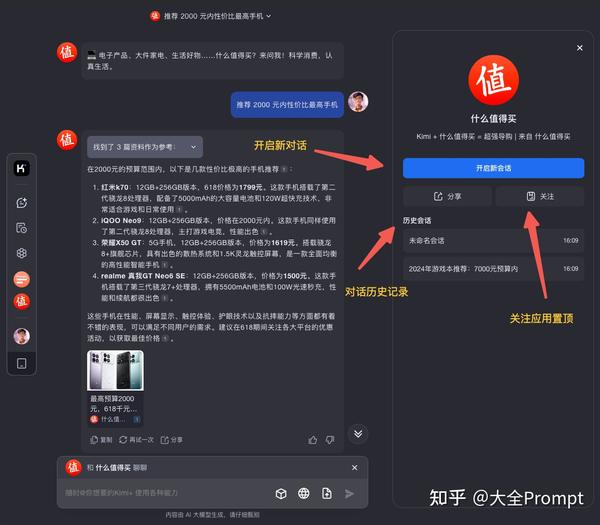This screenshot has width=600, height=525.
Task: Open the Kimi home logo in sidebar
Action: (21, 168)
